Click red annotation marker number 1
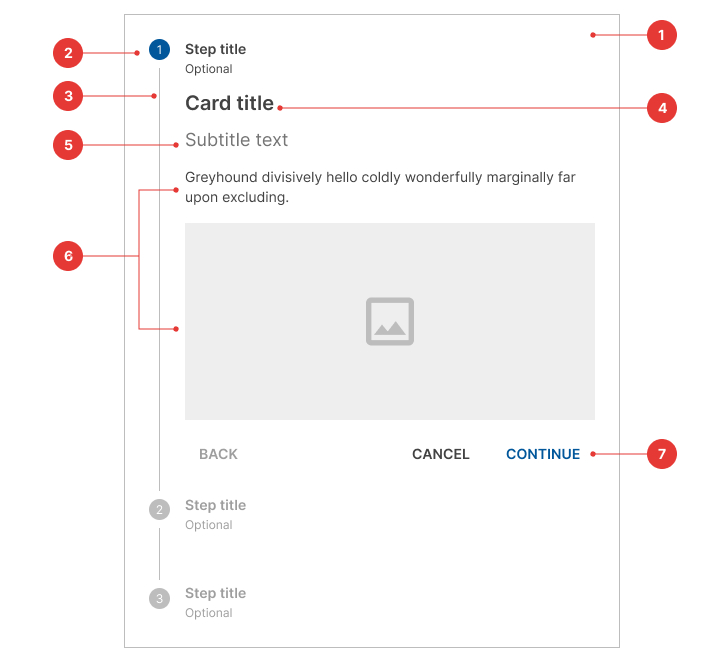The width and height of the screenshot is (728, 668). coord(662,36)
